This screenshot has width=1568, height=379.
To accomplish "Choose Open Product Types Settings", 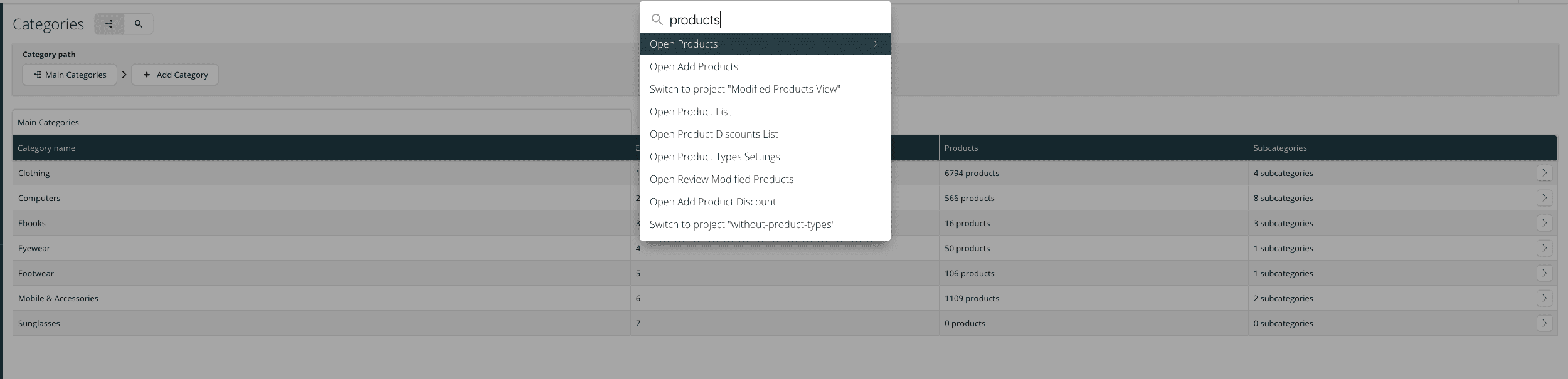I will click(714, 157).
